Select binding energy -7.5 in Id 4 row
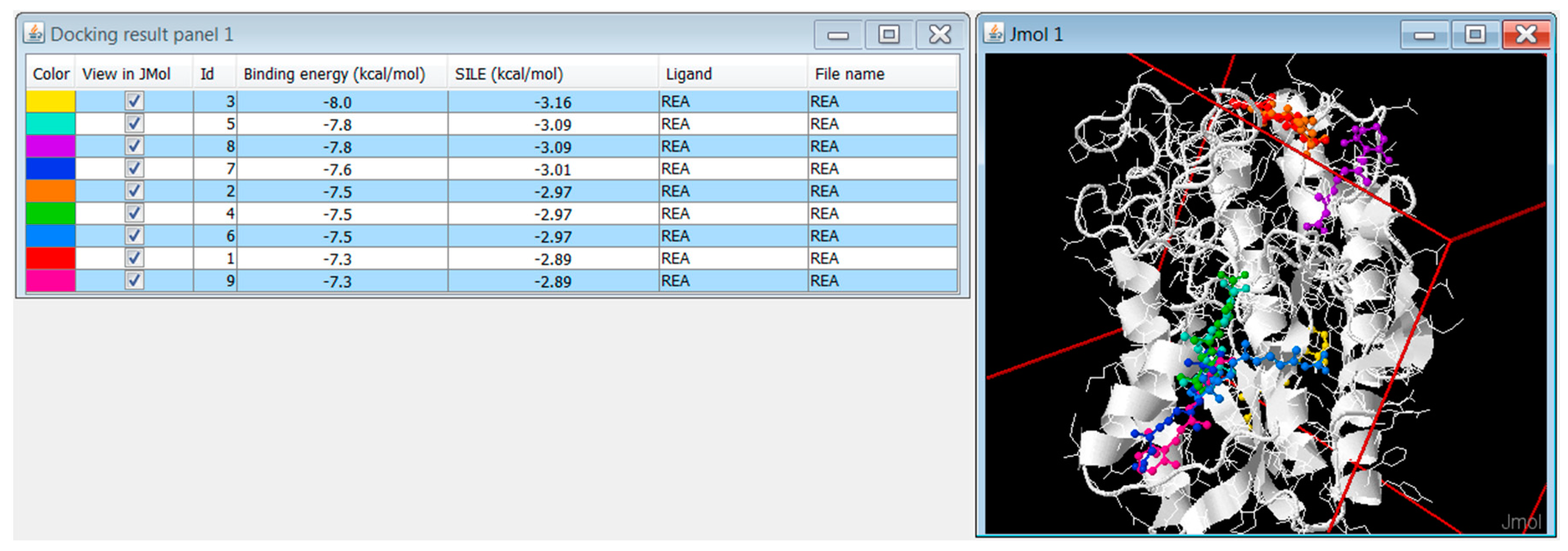The image size is (1568, 551). pos(342,213)
